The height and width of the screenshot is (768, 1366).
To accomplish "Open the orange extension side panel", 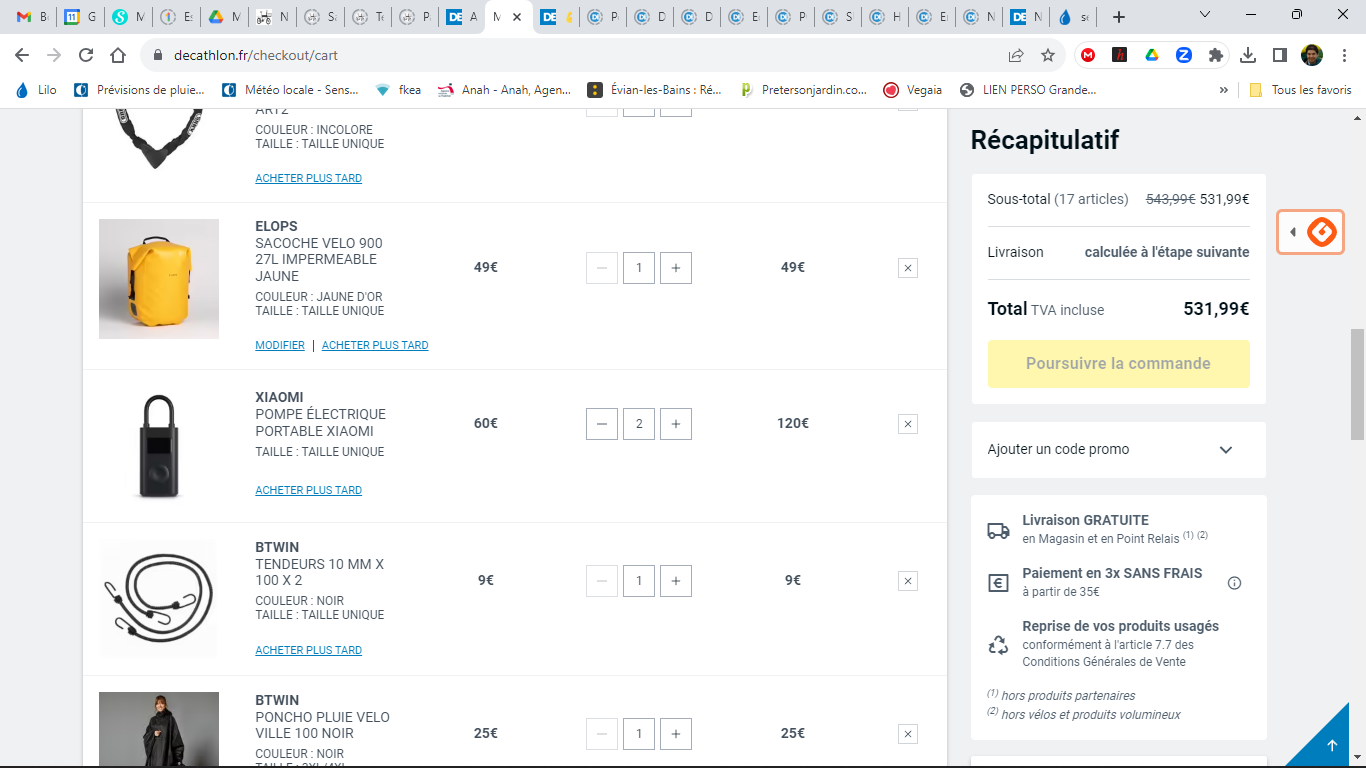I will tap(1310, 232).
